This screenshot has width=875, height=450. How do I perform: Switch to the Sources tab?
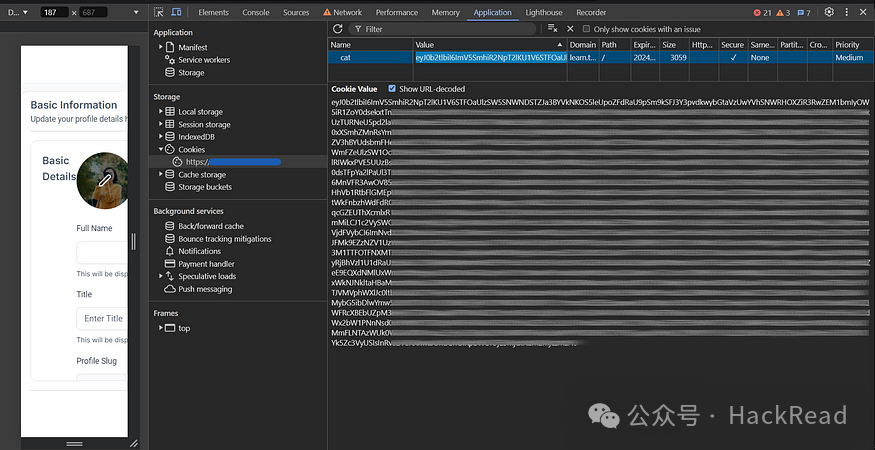tap(296, 12)
